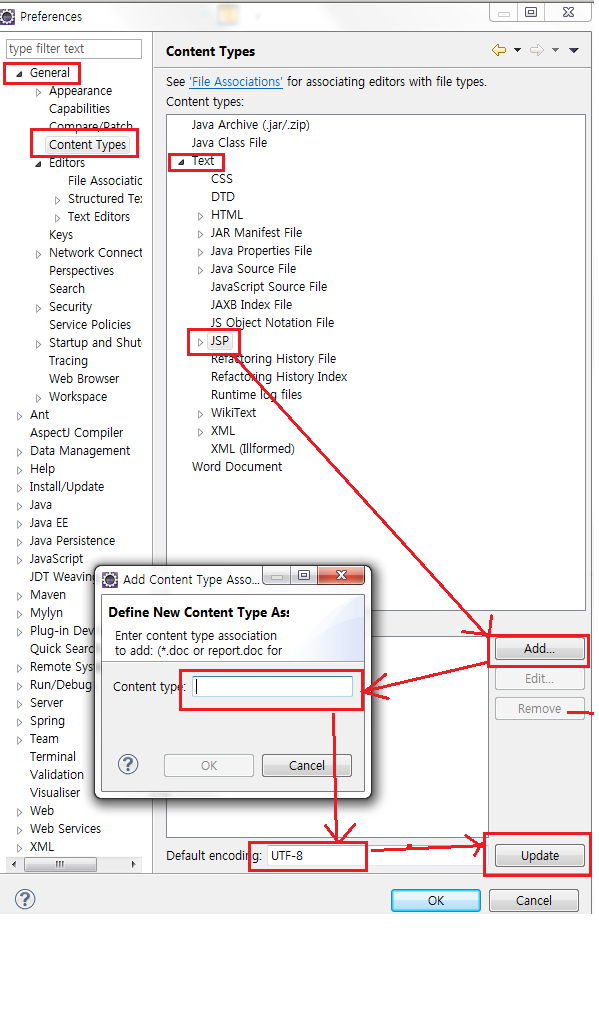Viewport: 599px width, 1023px height.
Task: Open the back history dropdown arrow
Action: (x=517, y=50)
